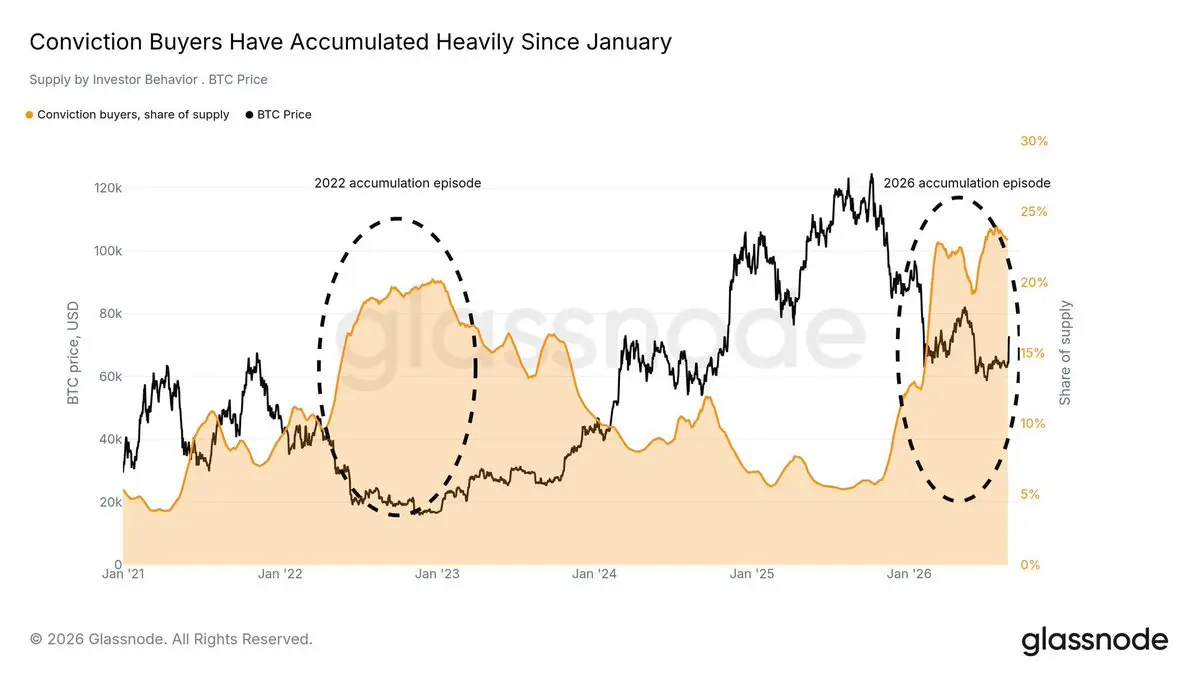Click the Jan '26 x-axis tick label
This screenshot has height=675, width=1200.
909,574
